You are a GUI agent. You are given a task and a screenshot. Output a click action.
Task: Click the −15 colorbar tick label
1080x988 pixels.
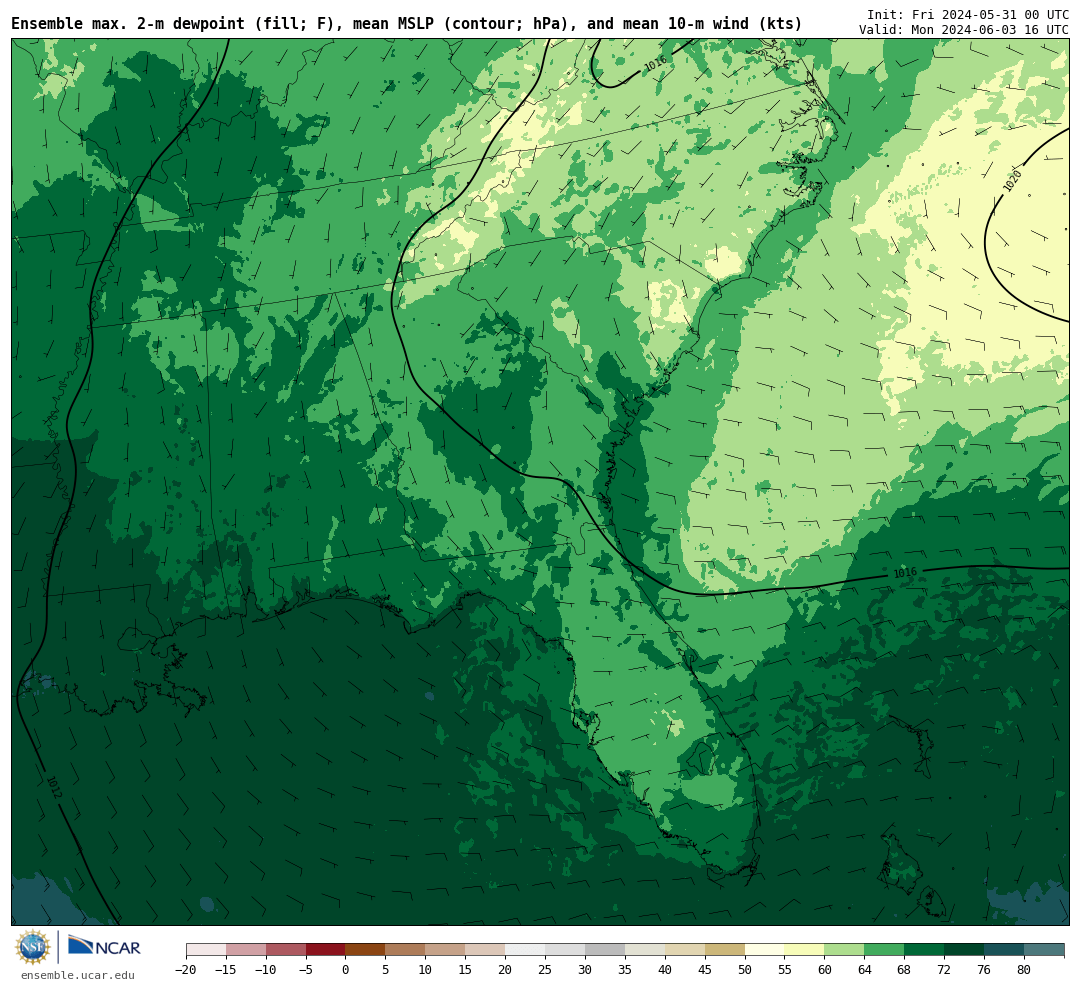point(226,970)
